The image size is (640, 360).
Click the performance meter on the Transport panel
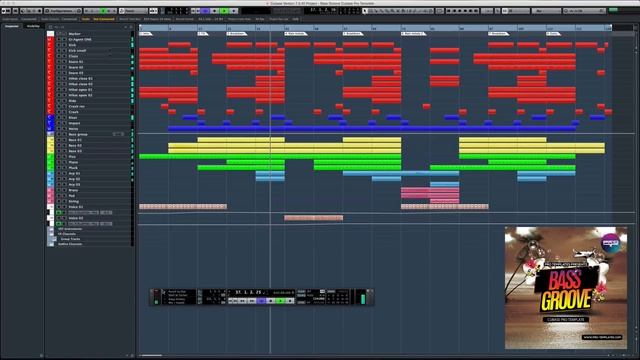pos(156,296)
